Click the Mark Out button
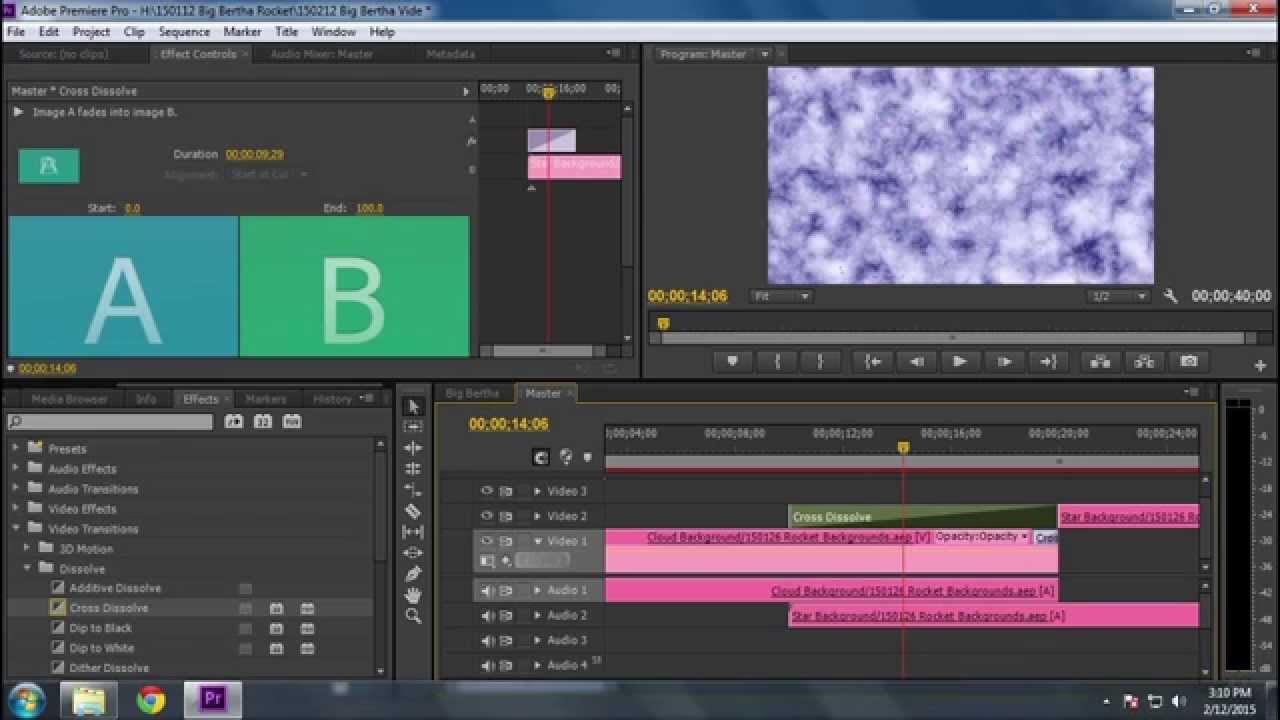 (820, 362)
